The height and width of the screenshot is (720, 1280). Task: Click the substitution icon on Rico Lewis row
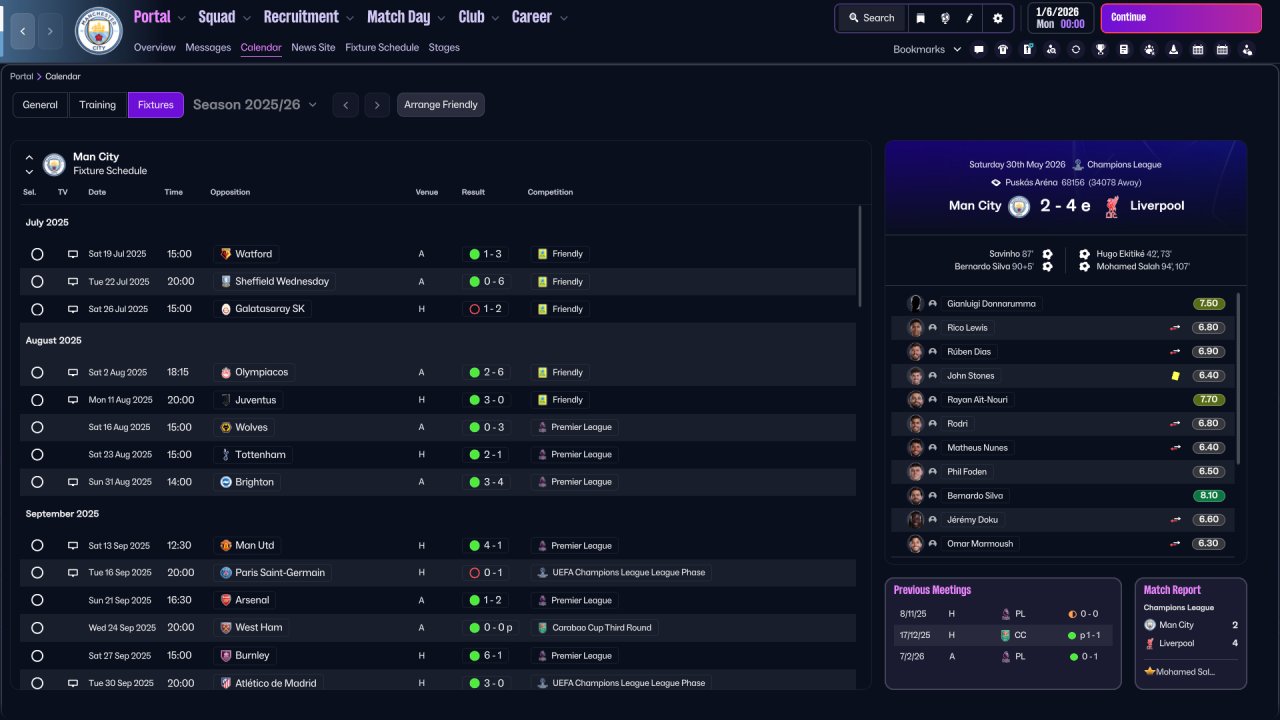[1175, 328]
